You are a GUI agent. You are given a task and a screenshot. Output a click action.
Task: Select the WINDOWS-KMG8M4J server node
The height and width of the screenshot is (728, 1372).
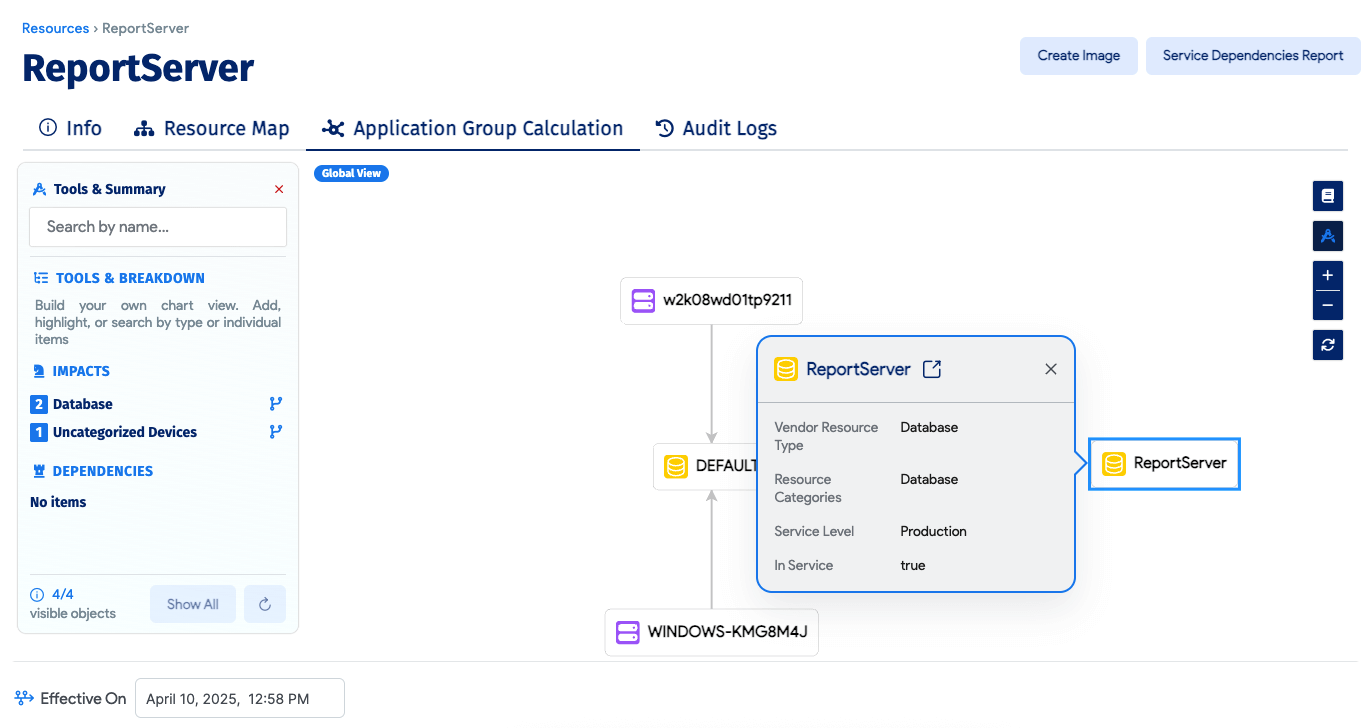(711, 632)
